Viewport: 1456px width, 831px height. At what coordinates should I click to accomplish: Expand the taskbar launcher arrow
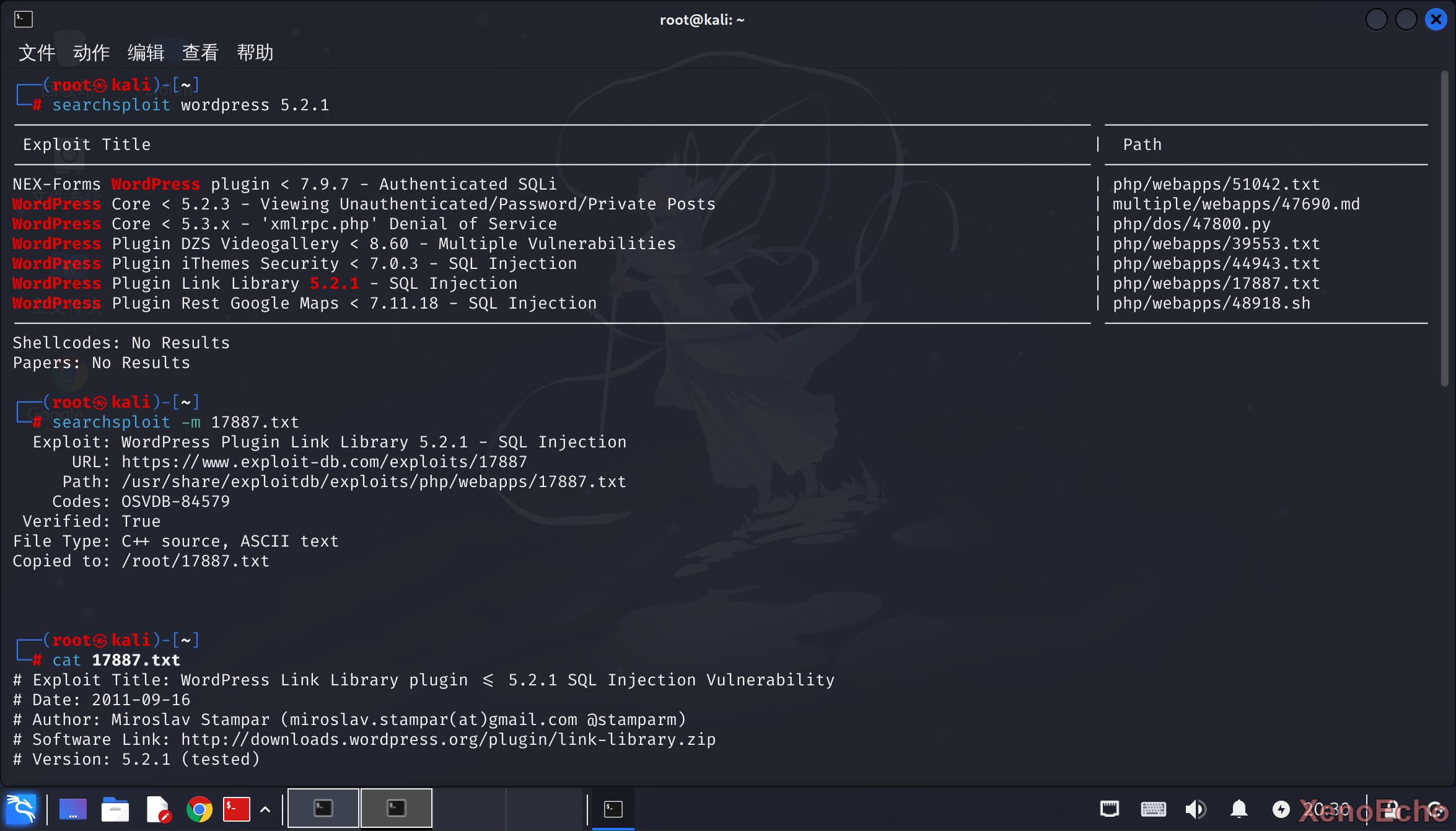tap(265, 809)
